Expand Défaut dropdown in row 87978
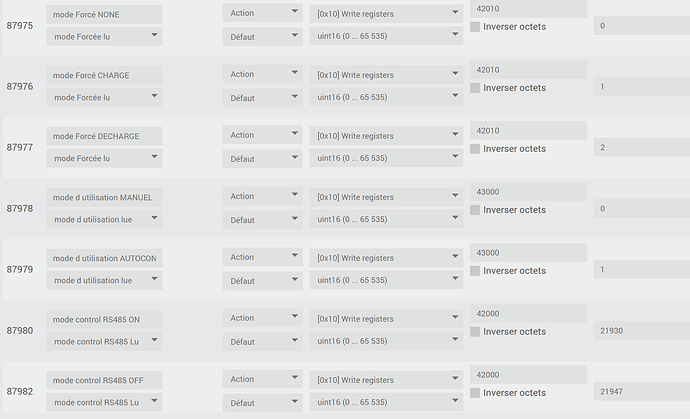690x419 pixels. pyautogui.click(x=262, y=219)
